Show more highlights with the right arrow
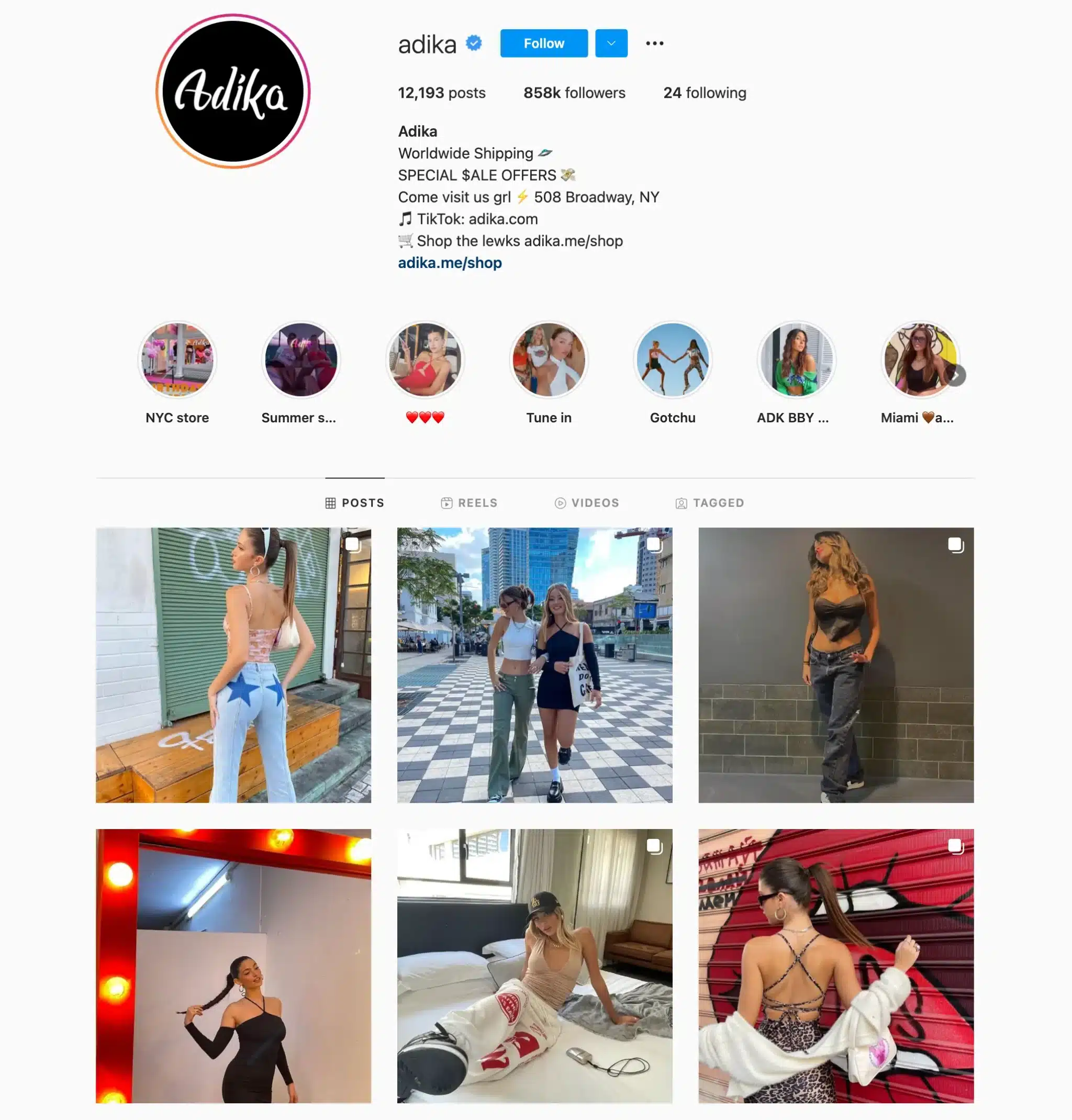 click(x=955, y=375)
